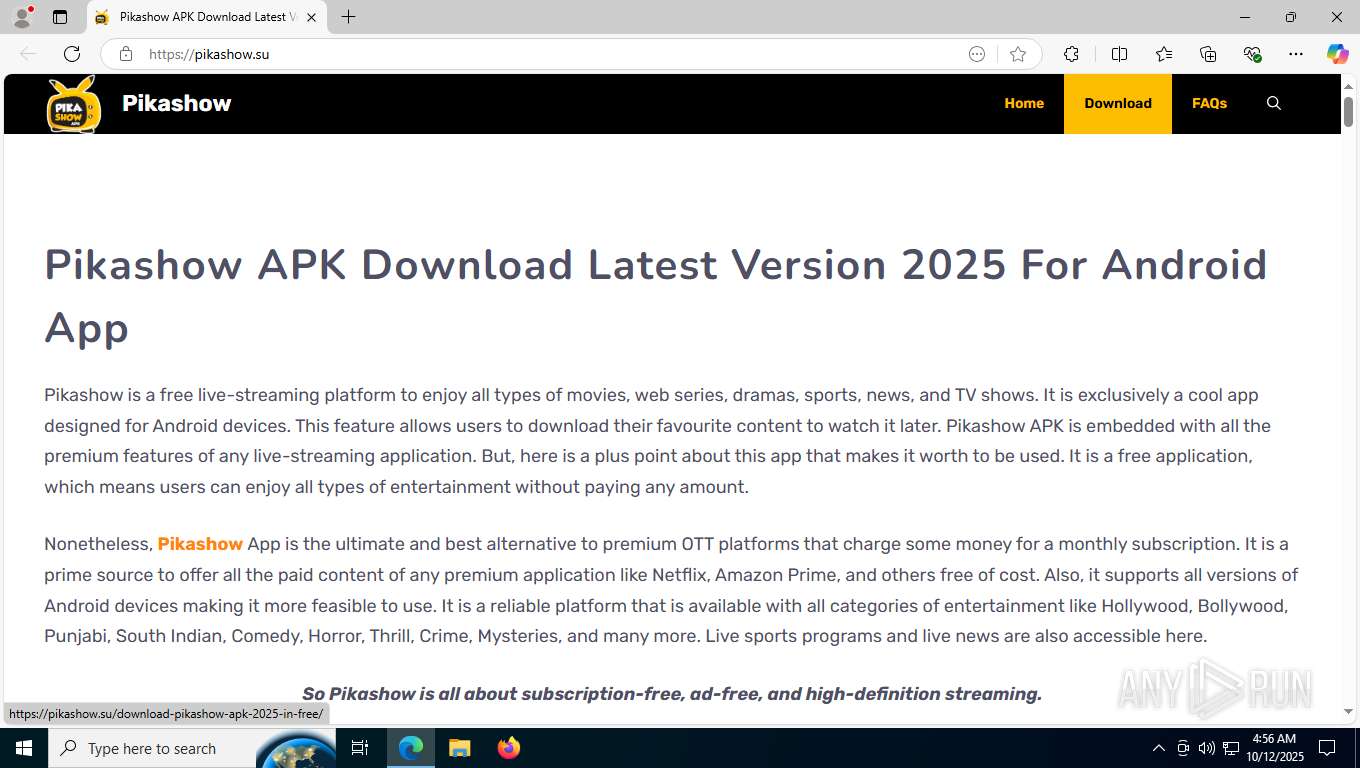
Task: Open the Download menu item
Action: (x=1118, y=103)
